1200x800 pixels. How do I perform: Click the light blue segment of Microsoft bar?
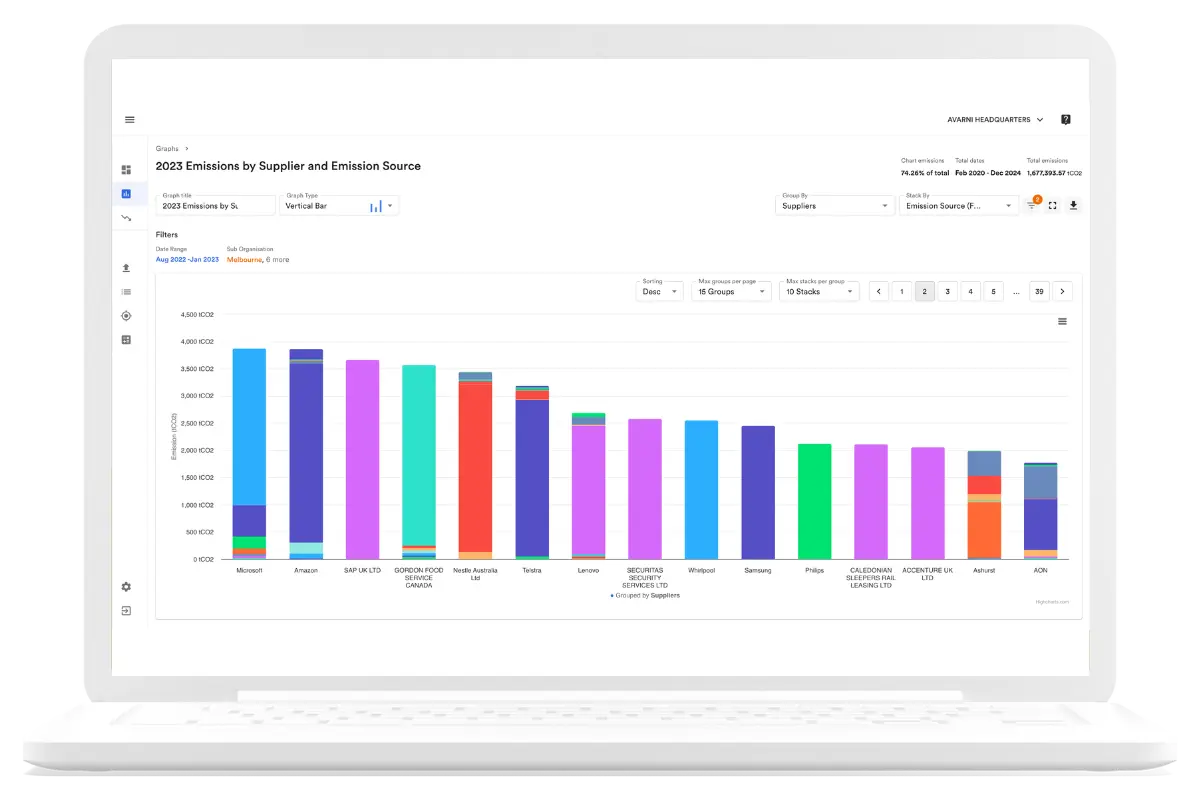pyautogui.click(x=249, y=427)
